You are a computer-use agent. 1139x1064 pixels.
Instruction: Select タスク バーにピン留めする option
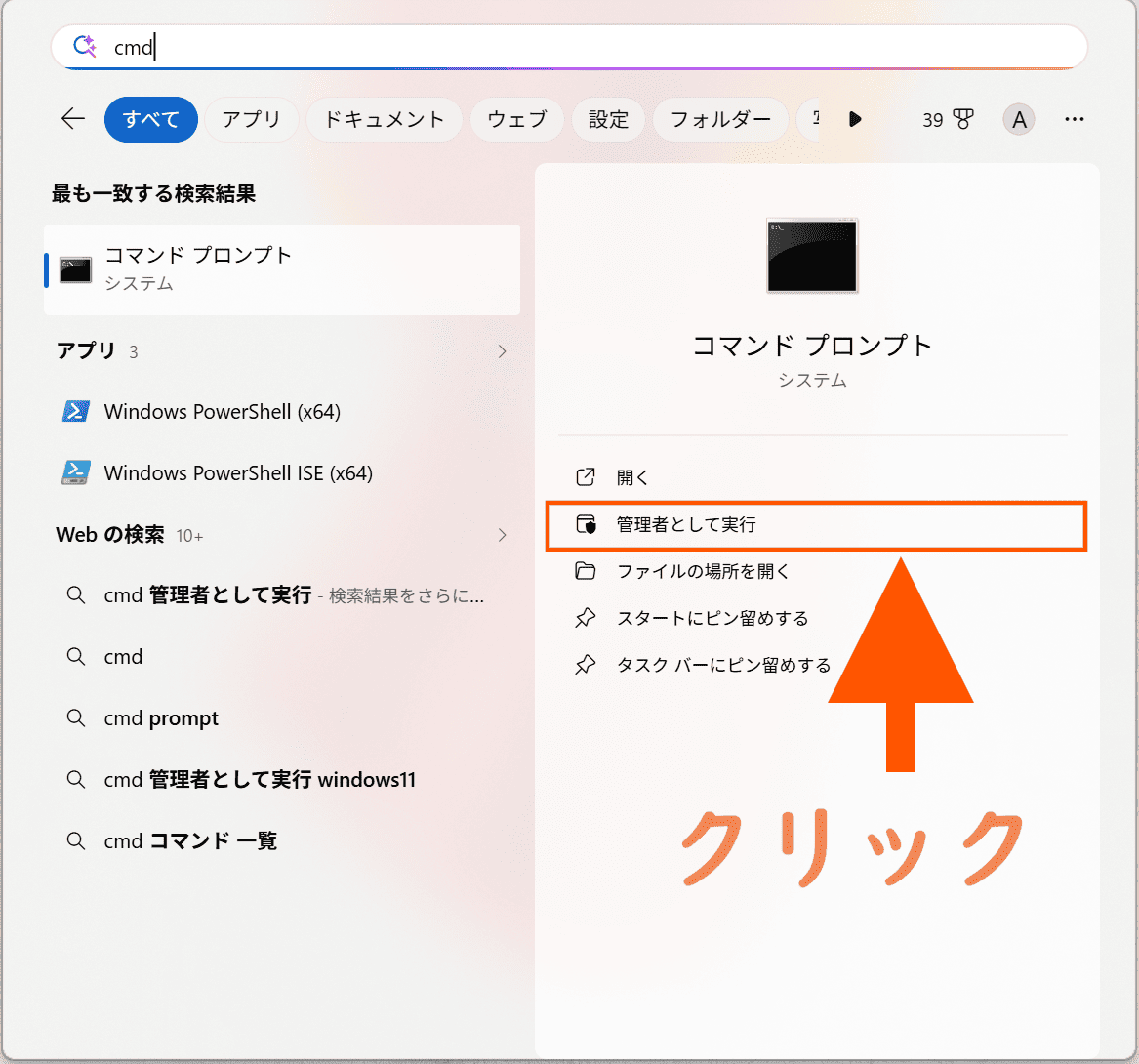(x=723, y=666)
